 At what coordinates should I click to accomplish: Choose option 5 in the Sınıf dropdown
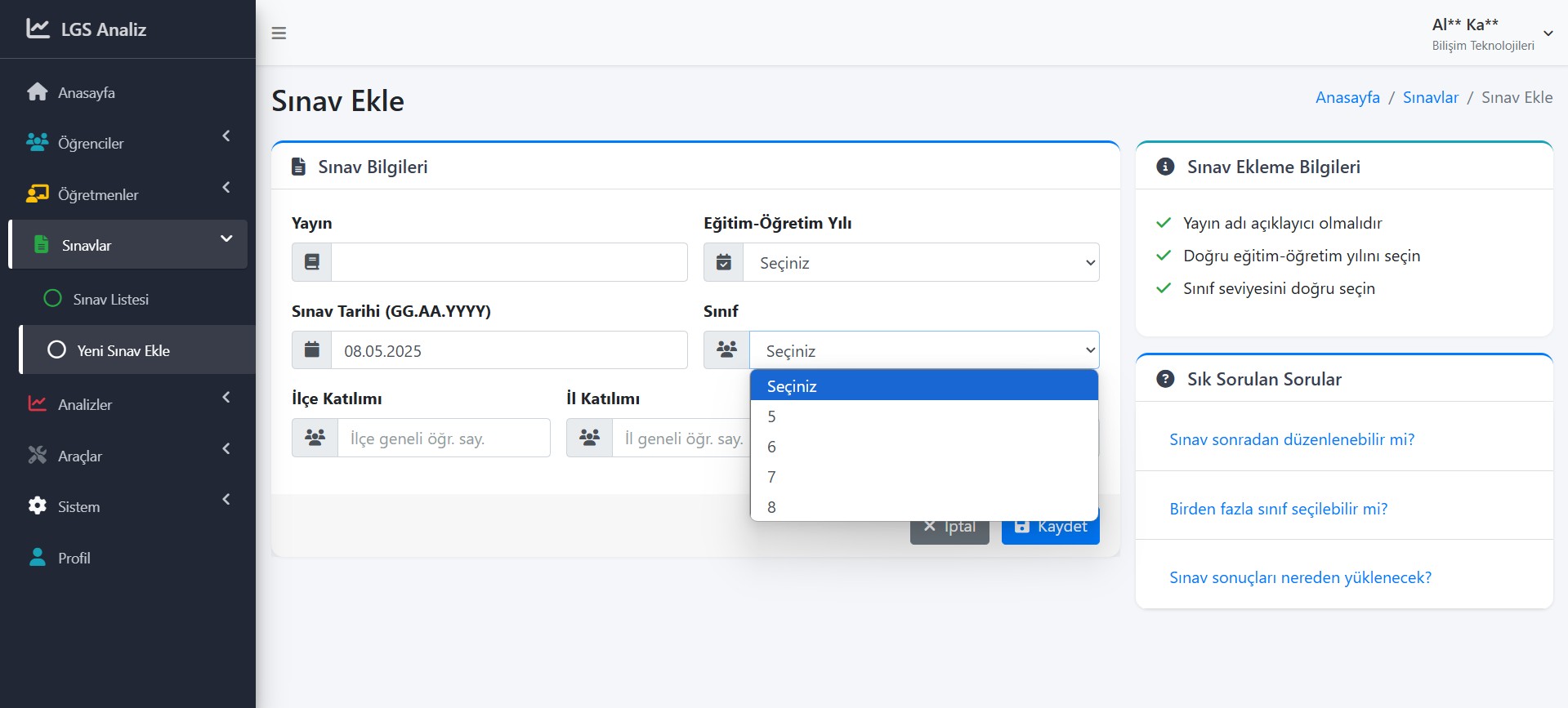pos(771,416)
